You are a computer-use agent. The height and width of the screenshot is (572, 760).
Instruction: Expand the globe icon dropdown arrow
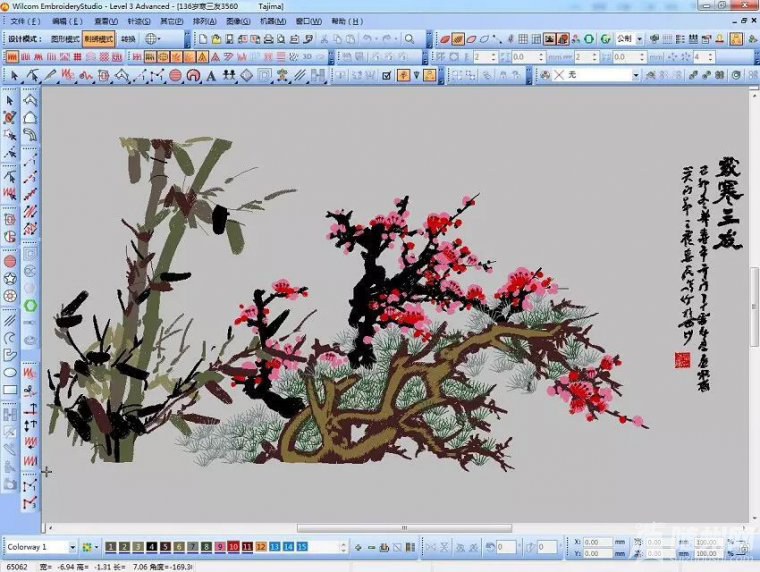(x=159, y=39)
